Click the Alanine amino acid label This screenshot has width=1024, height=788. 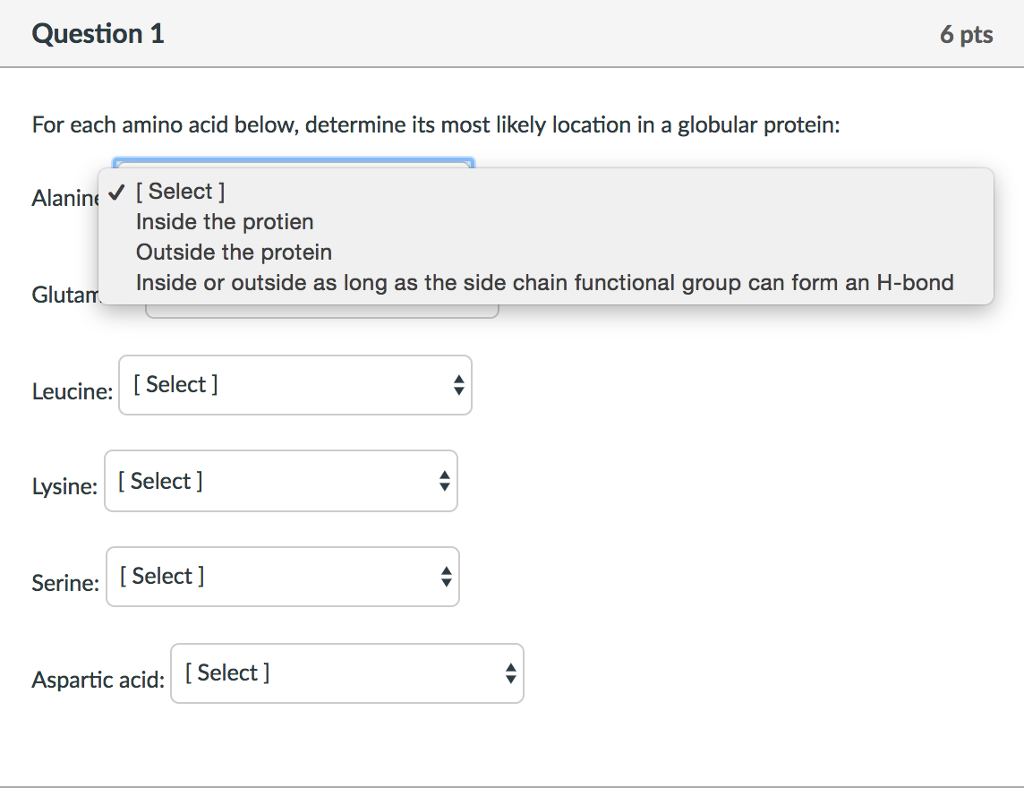coord(65,198)
